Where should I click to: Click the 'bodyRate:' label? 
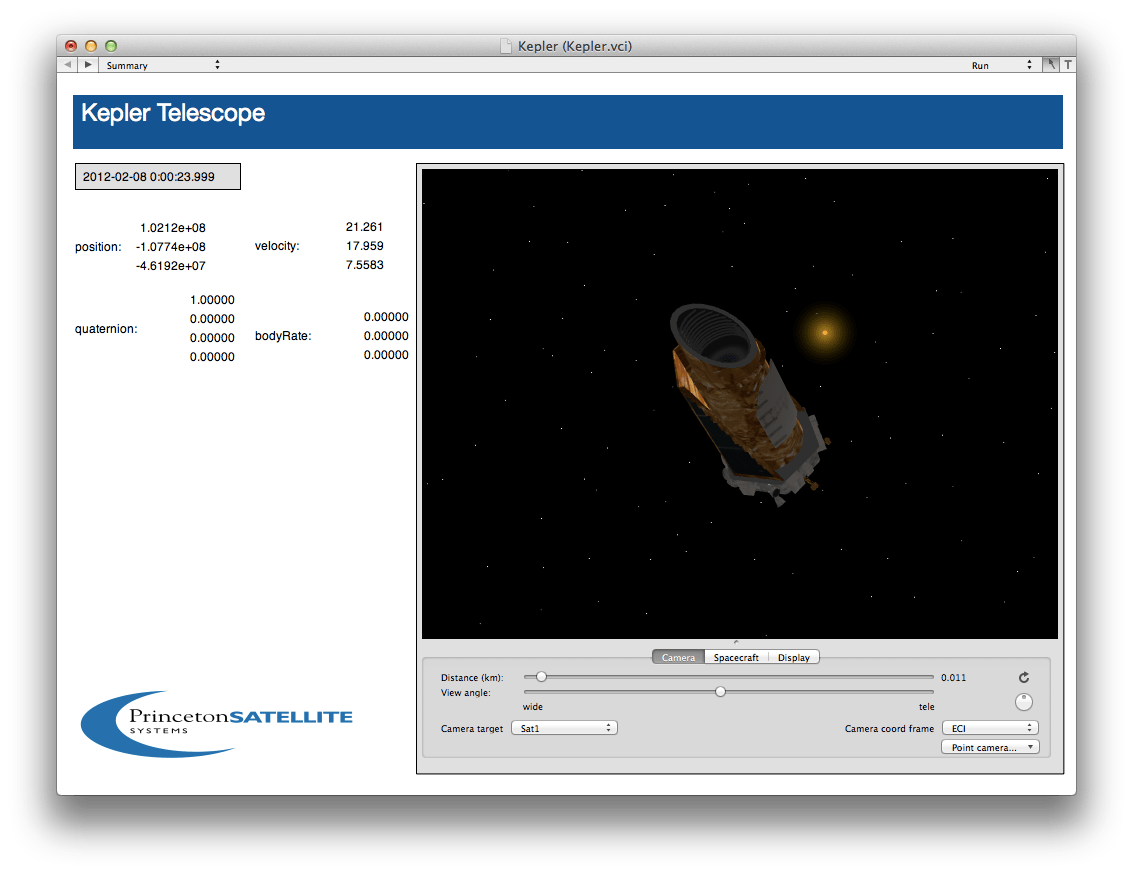click(283, 336)
